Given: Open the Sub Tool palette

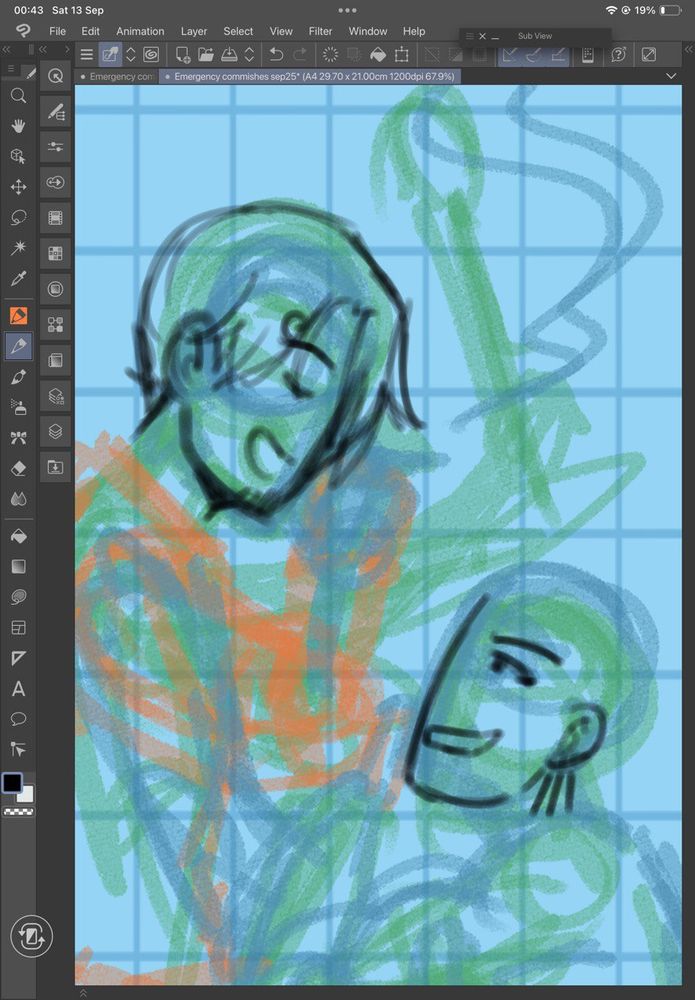Looking at the screenshot, I should [x=55, y=112].
